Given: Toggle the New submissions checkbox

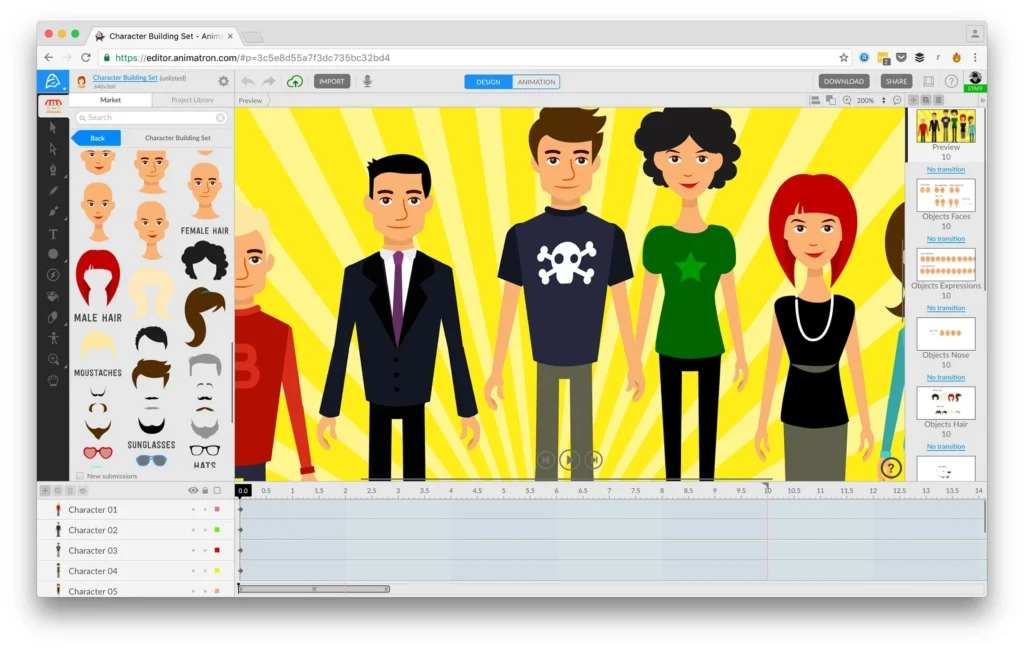Looking at the screenshot, I should pos(79,476).
